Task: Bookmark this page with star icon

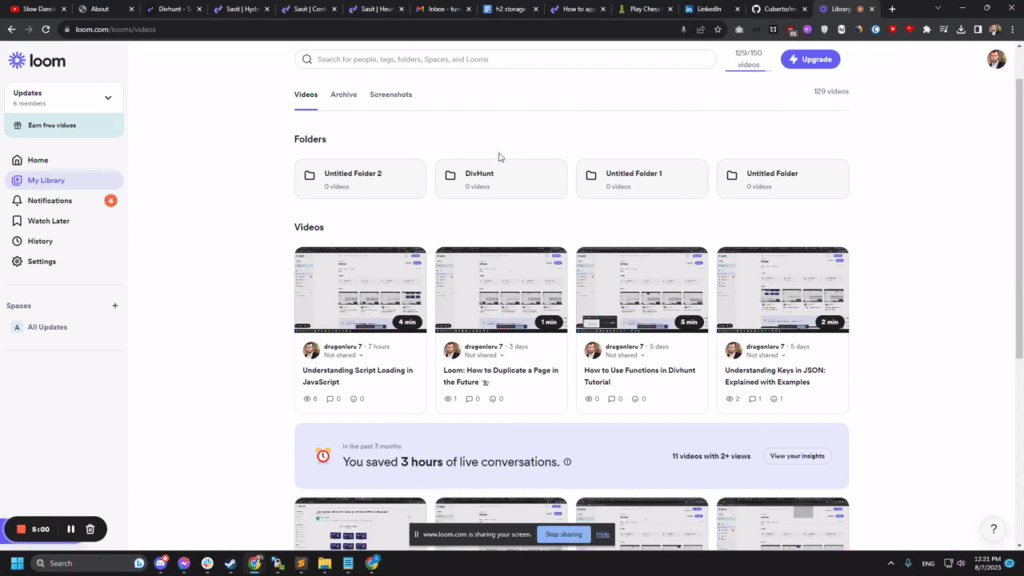Action: coord(718,29)
